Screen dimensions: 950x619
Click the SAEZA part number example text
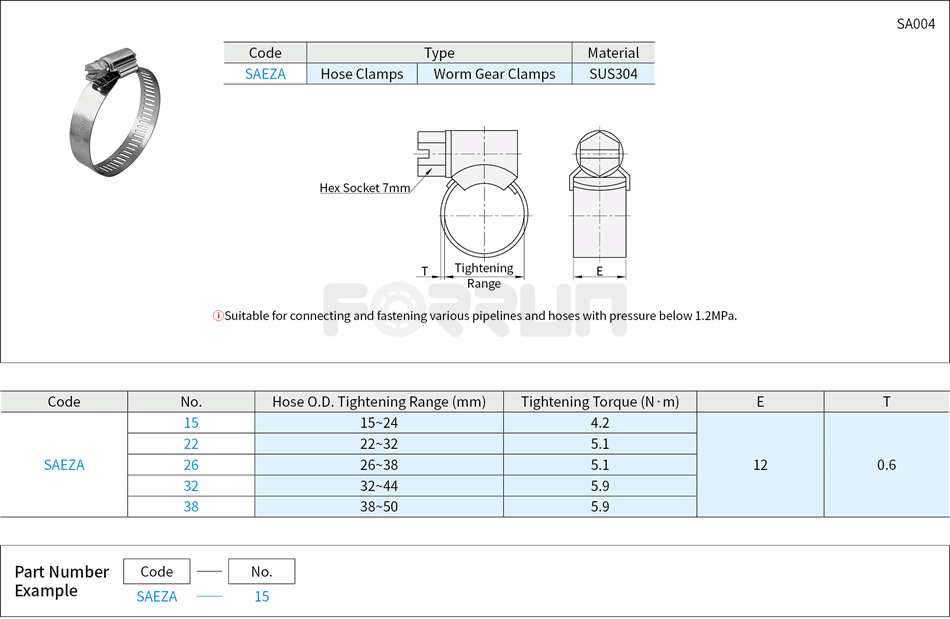pyautogui.click(x=156, y=596)
